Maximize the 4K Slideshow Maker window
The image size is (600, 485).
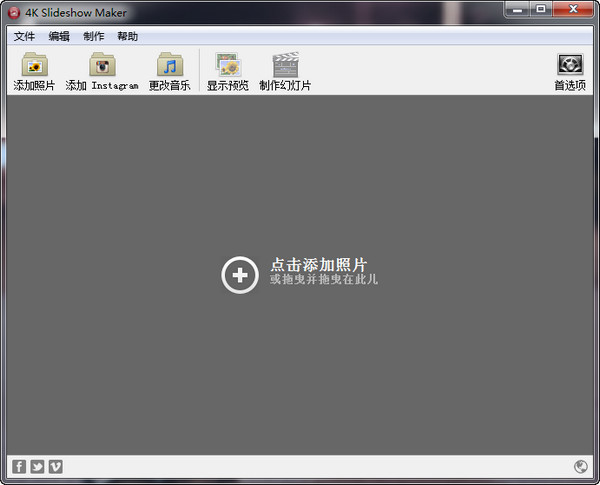pyautogui.click(x=541, y=10)
